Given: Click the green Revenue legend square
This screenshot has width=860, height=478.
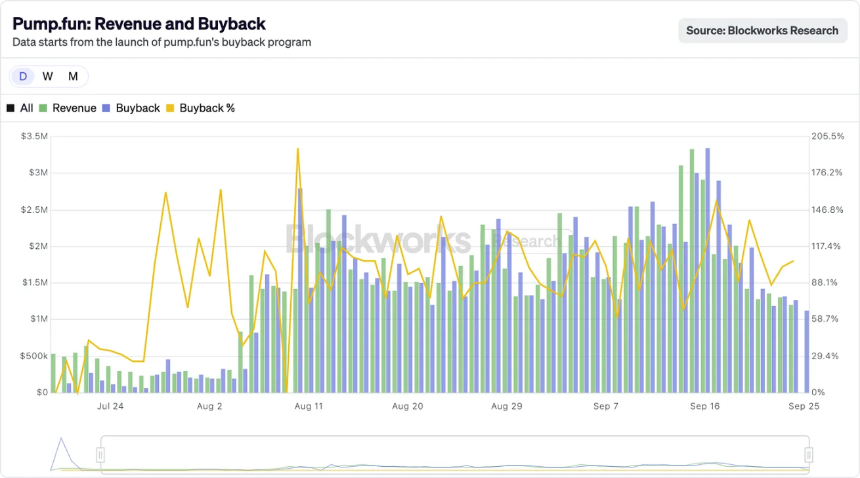Looking at the screenshot, I should 43,108.
